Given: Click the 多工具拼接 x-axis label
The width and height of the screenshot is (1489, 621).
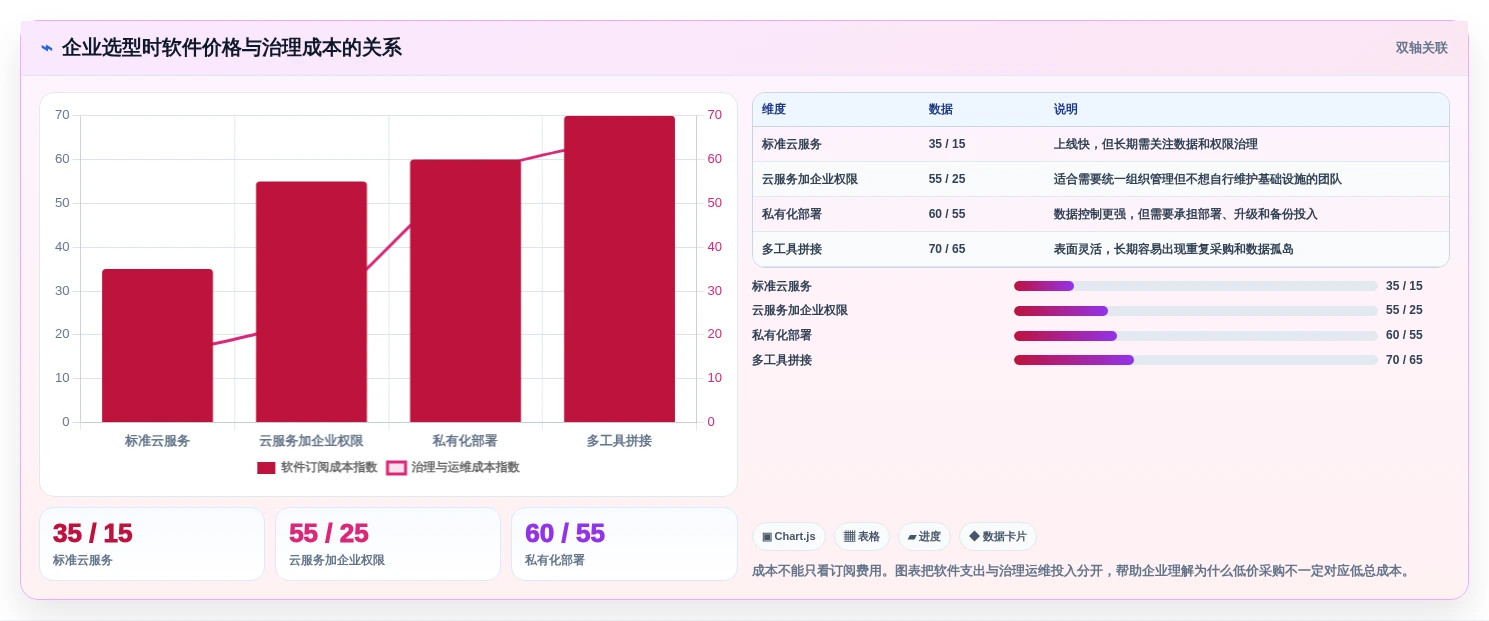Looking at the screenshot, I should pos(619,441).
